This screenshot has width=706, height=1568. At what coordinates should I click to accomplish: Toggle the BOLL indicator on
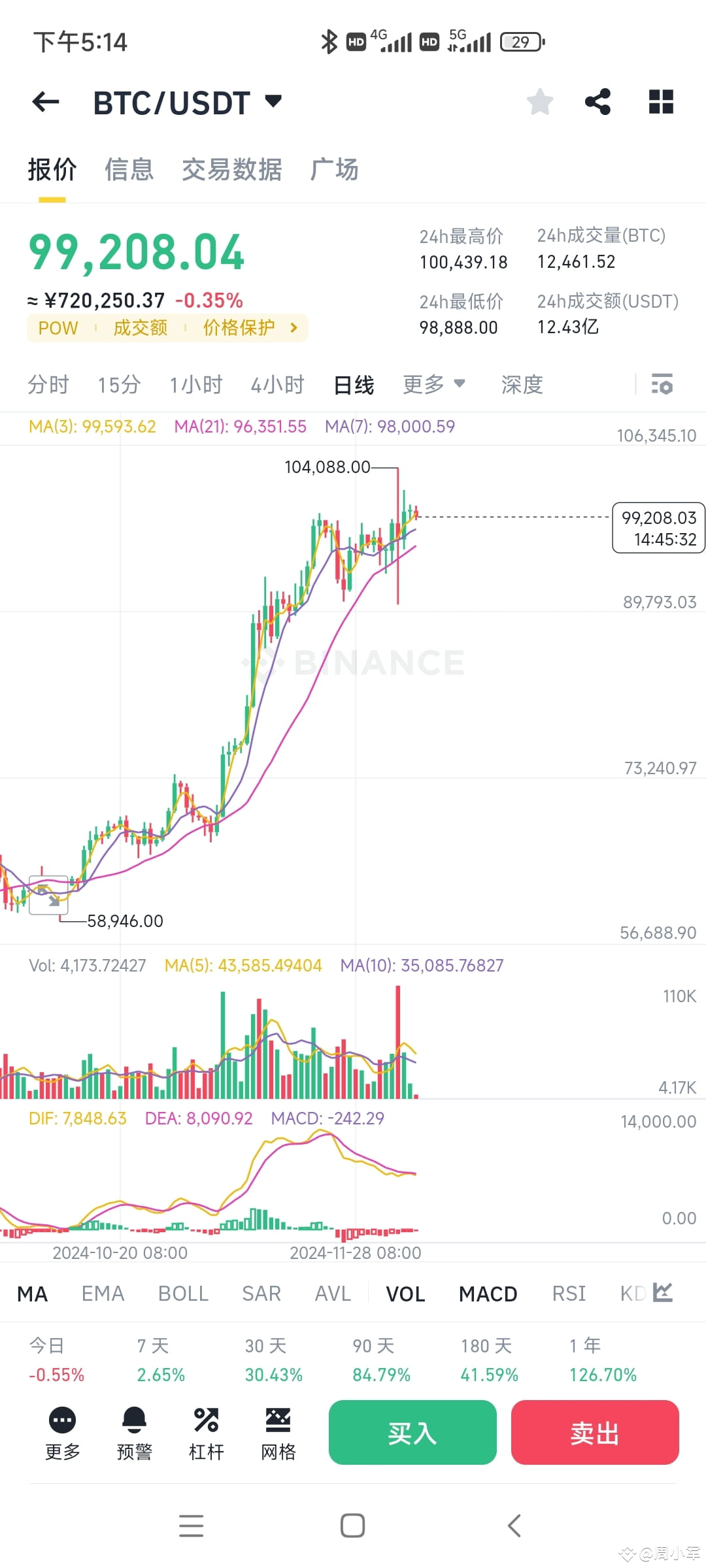(183, 1294)
